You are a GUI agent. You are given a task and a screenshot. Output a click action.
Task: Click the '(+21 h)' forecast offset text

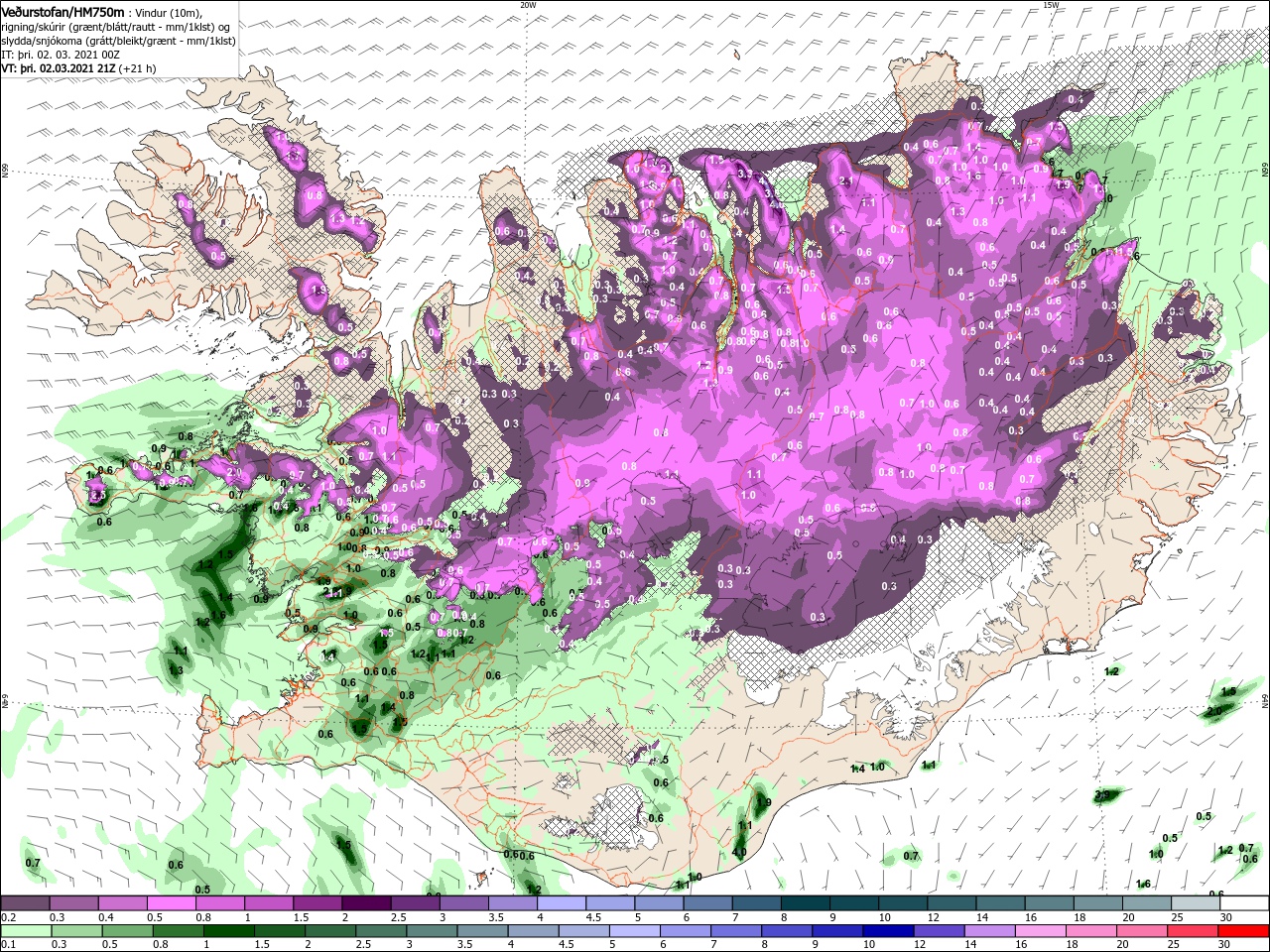138,68
